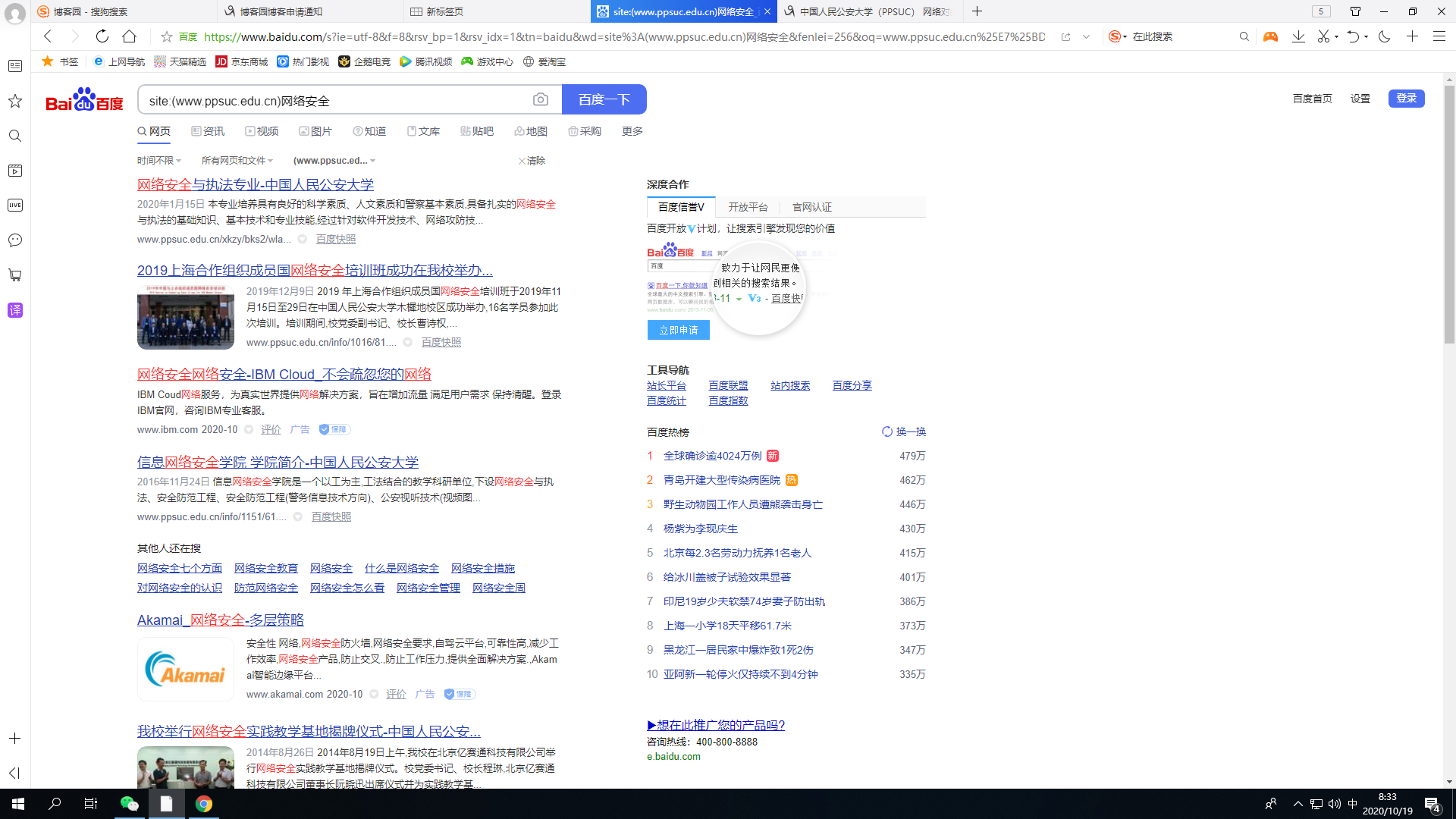1456x819 pixels.
Task: Bookmark this page with star icon
Action: point(167,36)
